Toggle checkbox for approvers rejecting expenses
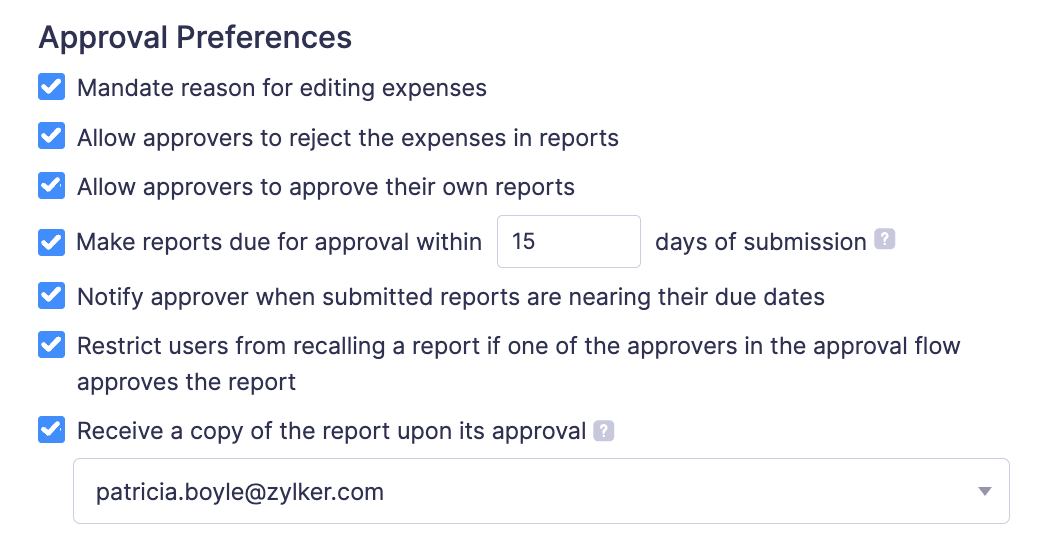The width and height of the screenshot is (1060, 552). [51, 136]
